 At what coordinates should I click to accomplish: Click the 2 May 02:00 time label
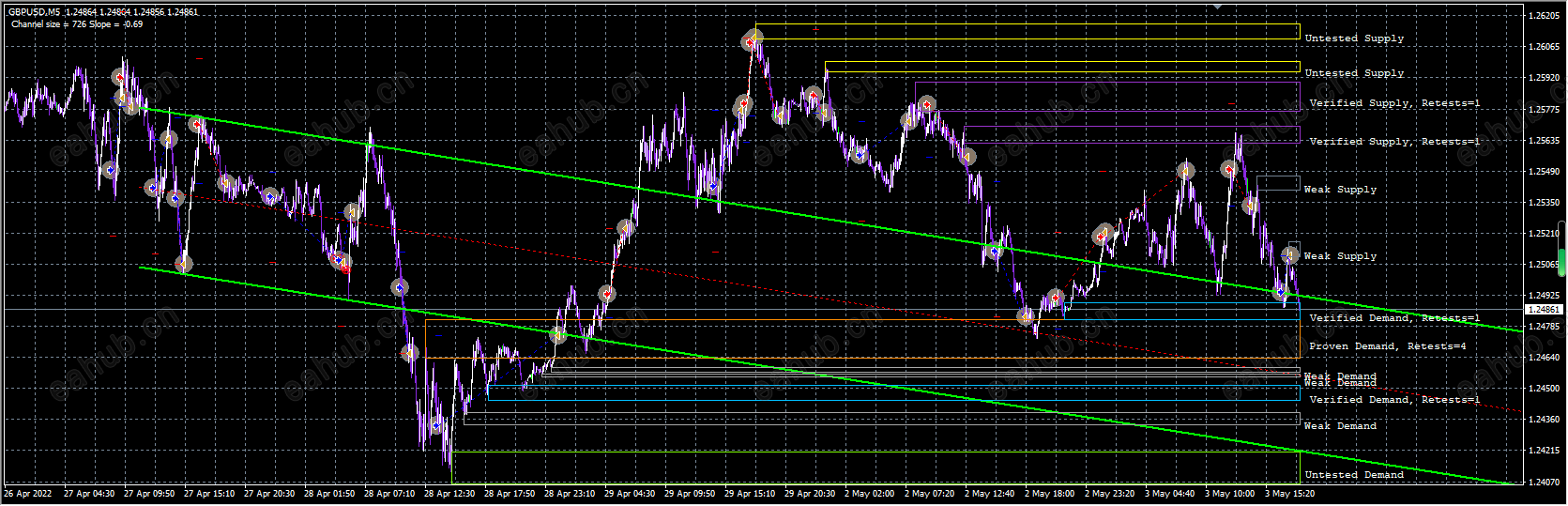tap(869, 494)
